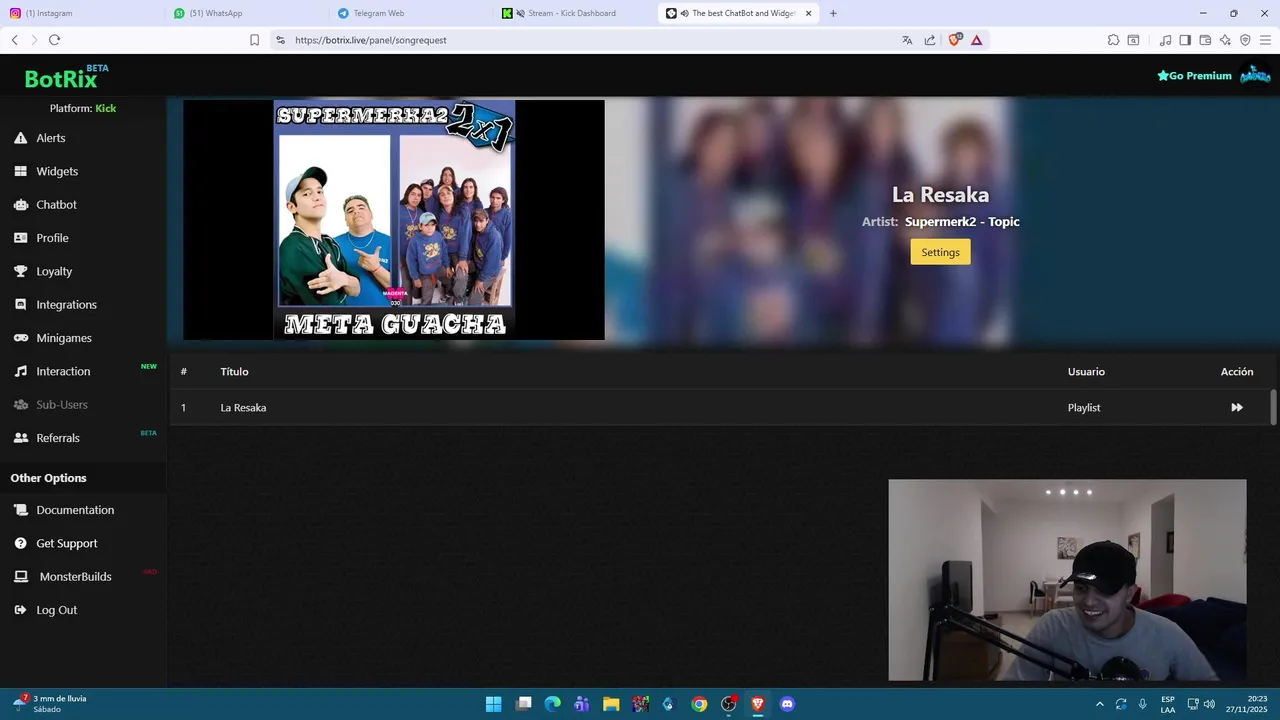Open the Referrals users icon
This screenshot has height=720, width=1280.
click(20, 438)
